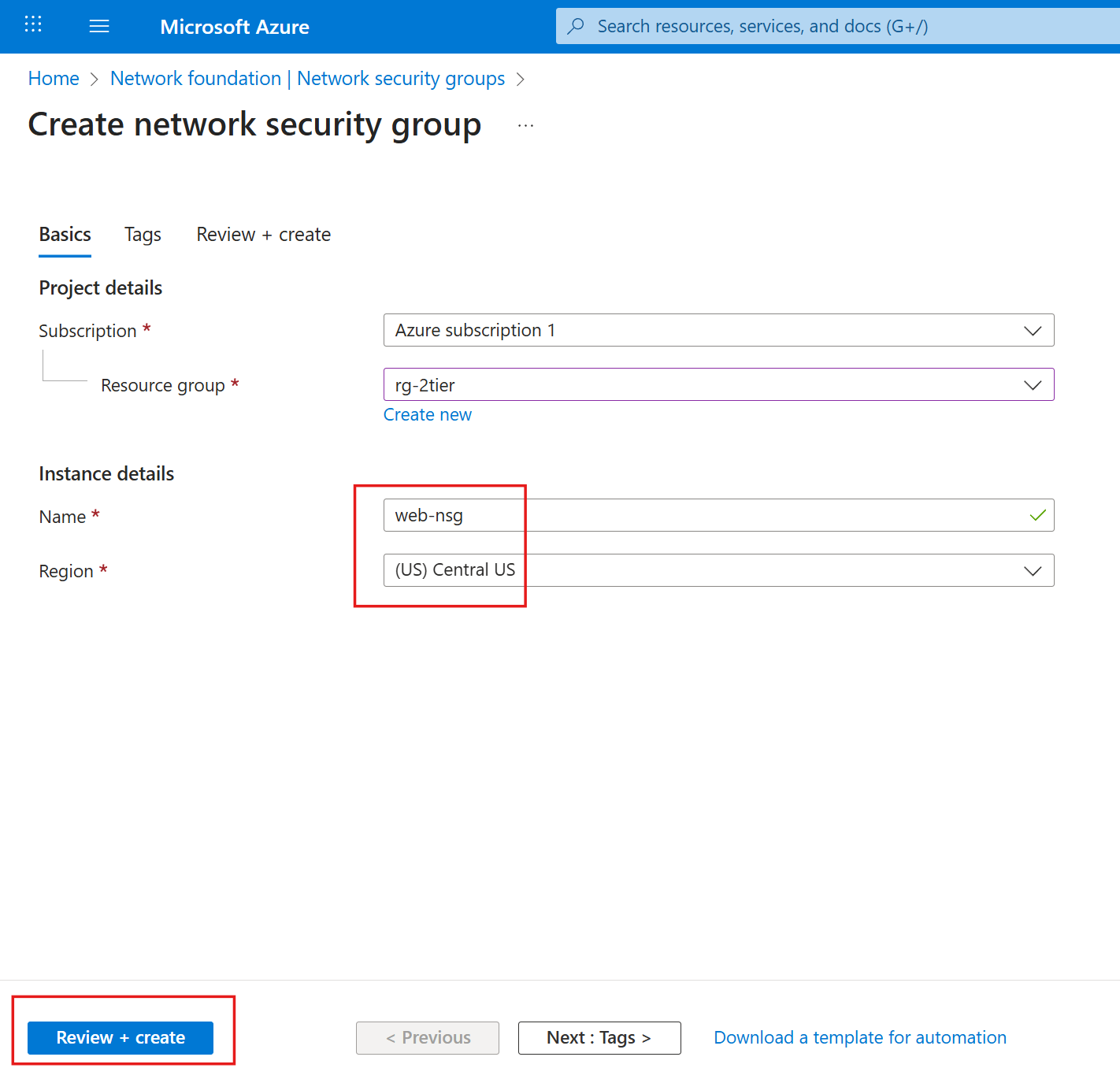Open the more options ellipsis next to title

525,124
